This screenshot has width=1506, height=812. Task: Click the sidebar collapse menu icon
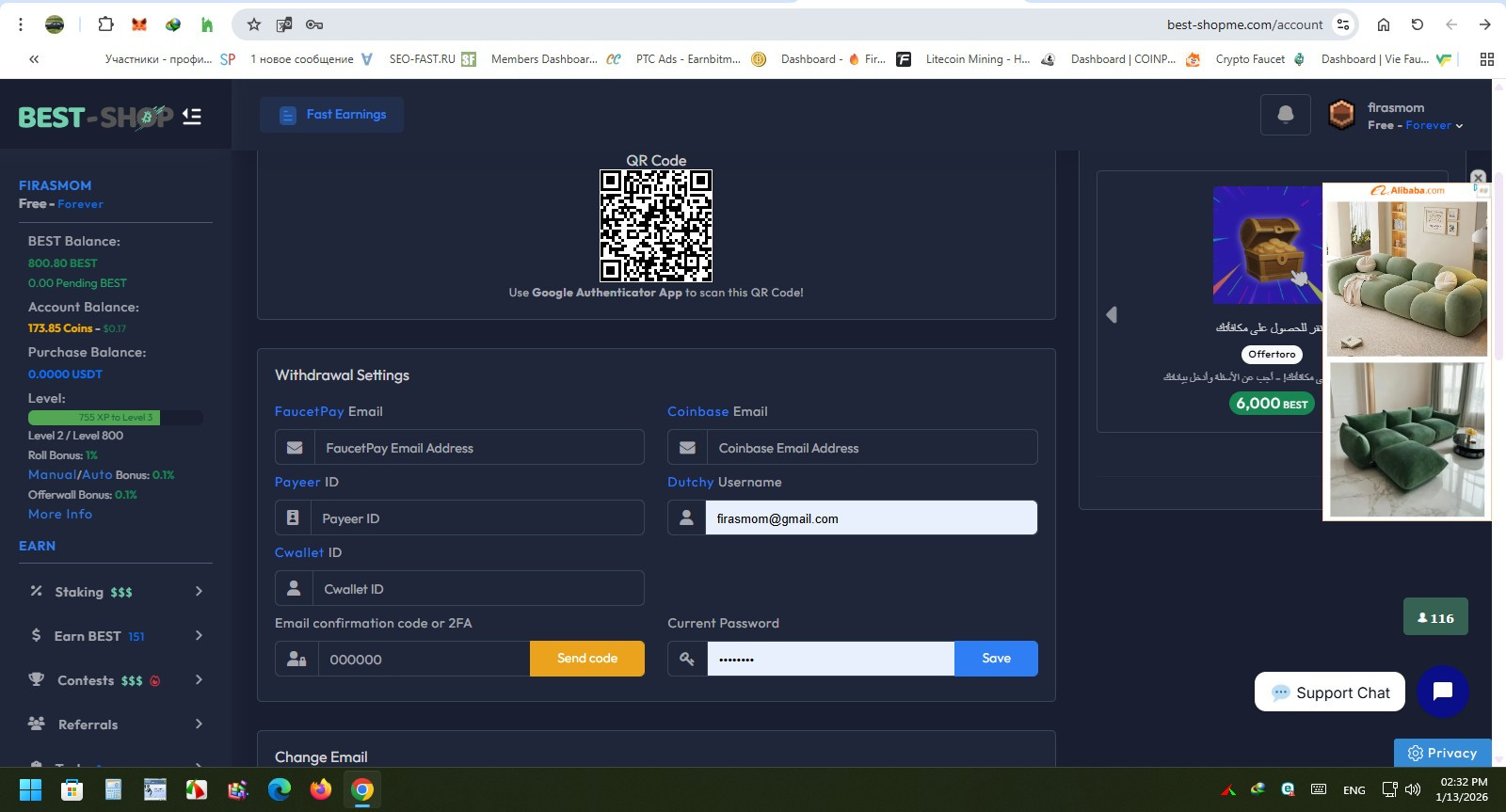(192, 117)
